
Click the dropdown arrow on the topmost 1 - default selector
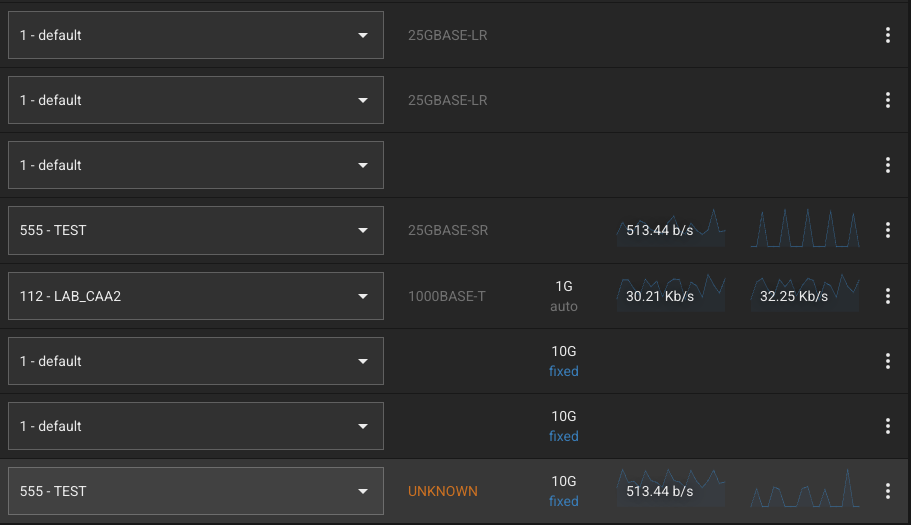click(x=362, y=35)
